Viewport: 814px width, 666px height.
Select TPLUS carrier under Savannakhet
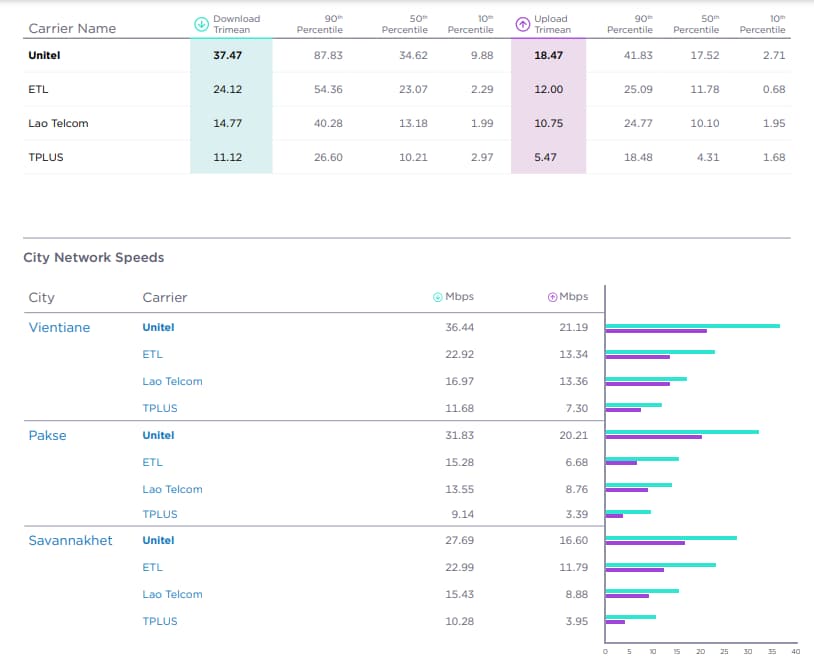160,621
